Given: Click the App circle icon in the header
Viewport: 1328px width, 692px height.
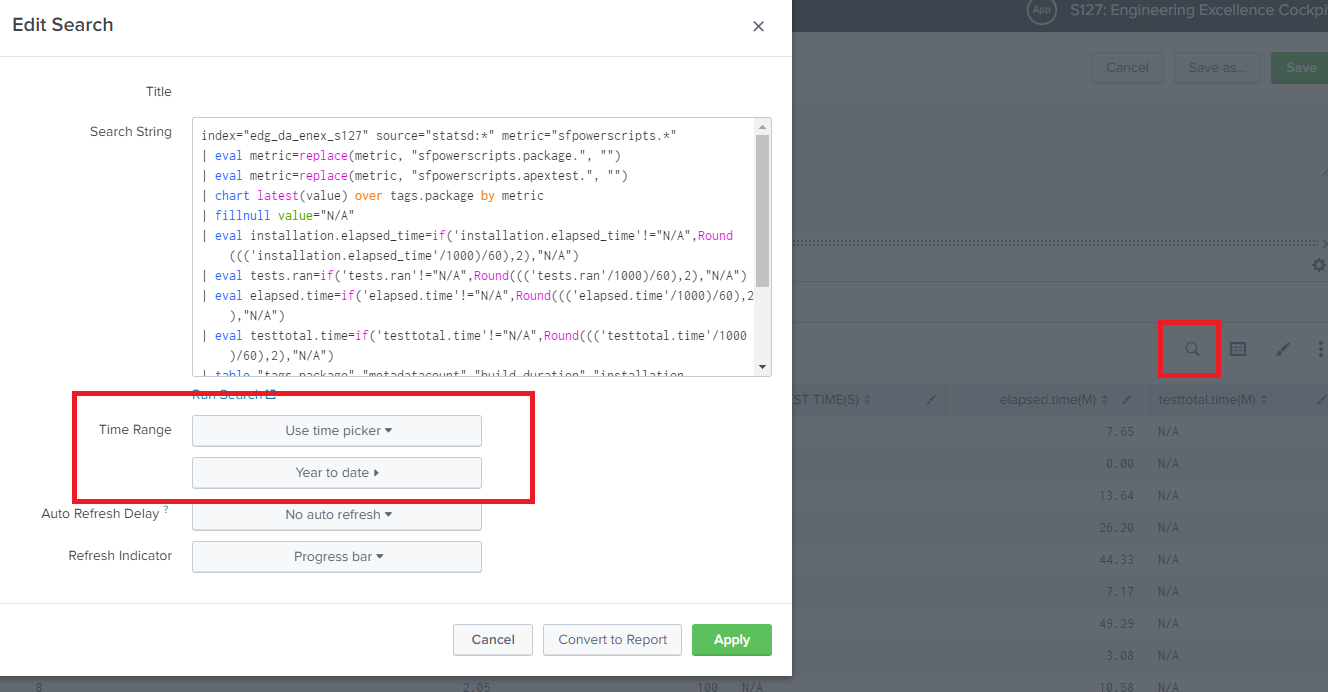Looking at the screenshot, I should click(1043, 11).
